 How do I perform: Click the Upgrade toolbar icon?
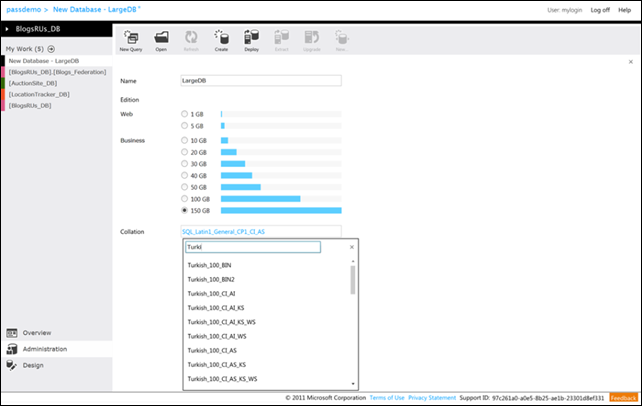(x=312, y=40)
